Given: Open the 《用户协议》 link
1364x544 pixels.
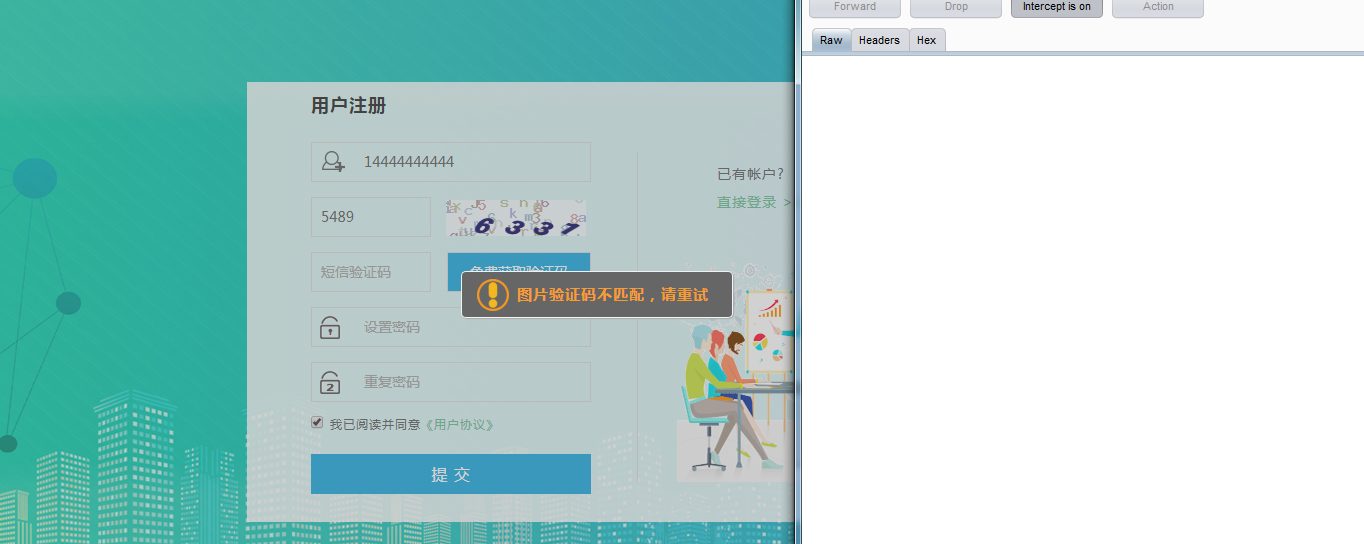Looking at the screenshot, I should coord(459,425).
